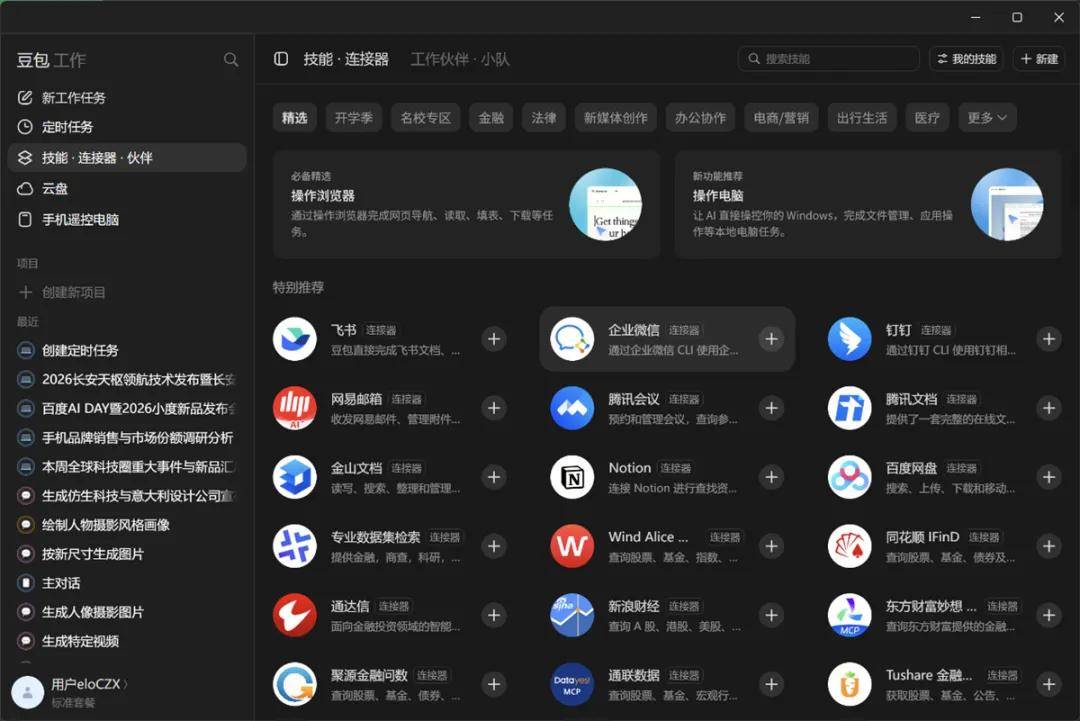Open 我的技能 button
Image resolution: width=1080 pixels, height=721 pixels.
[966, 59]
